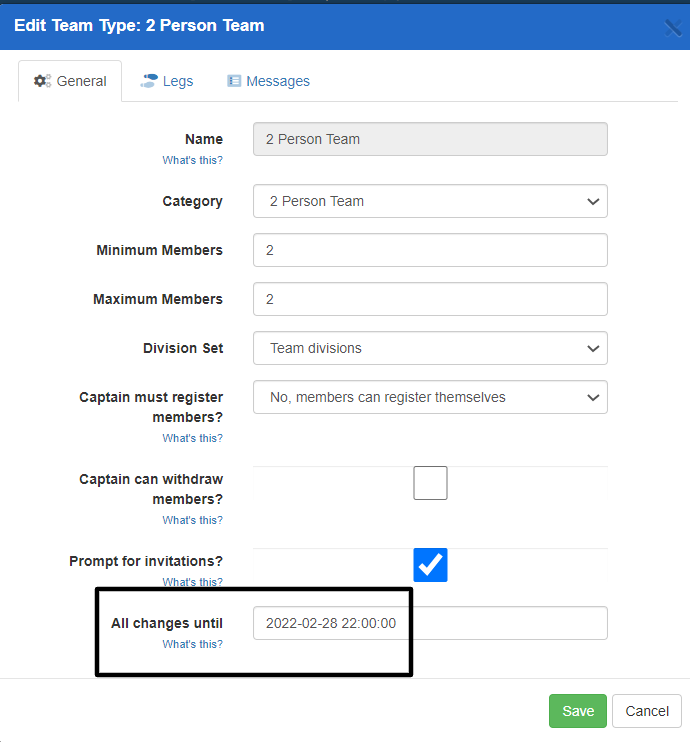Toggle Captain can withdraw members checkbox
This screenshot has height=742, width=690.
430,483
